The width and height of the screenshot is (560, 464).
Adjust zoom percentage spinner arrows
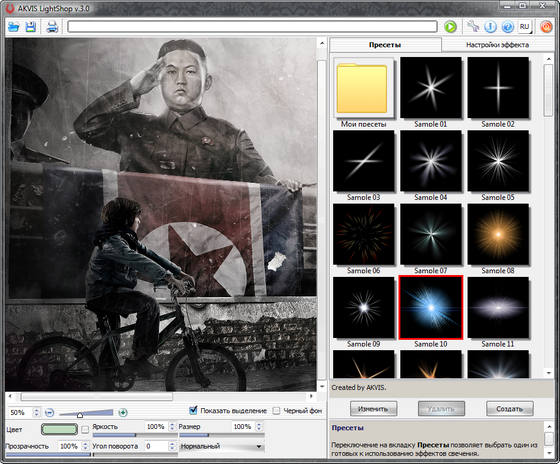tap(36, 413)
